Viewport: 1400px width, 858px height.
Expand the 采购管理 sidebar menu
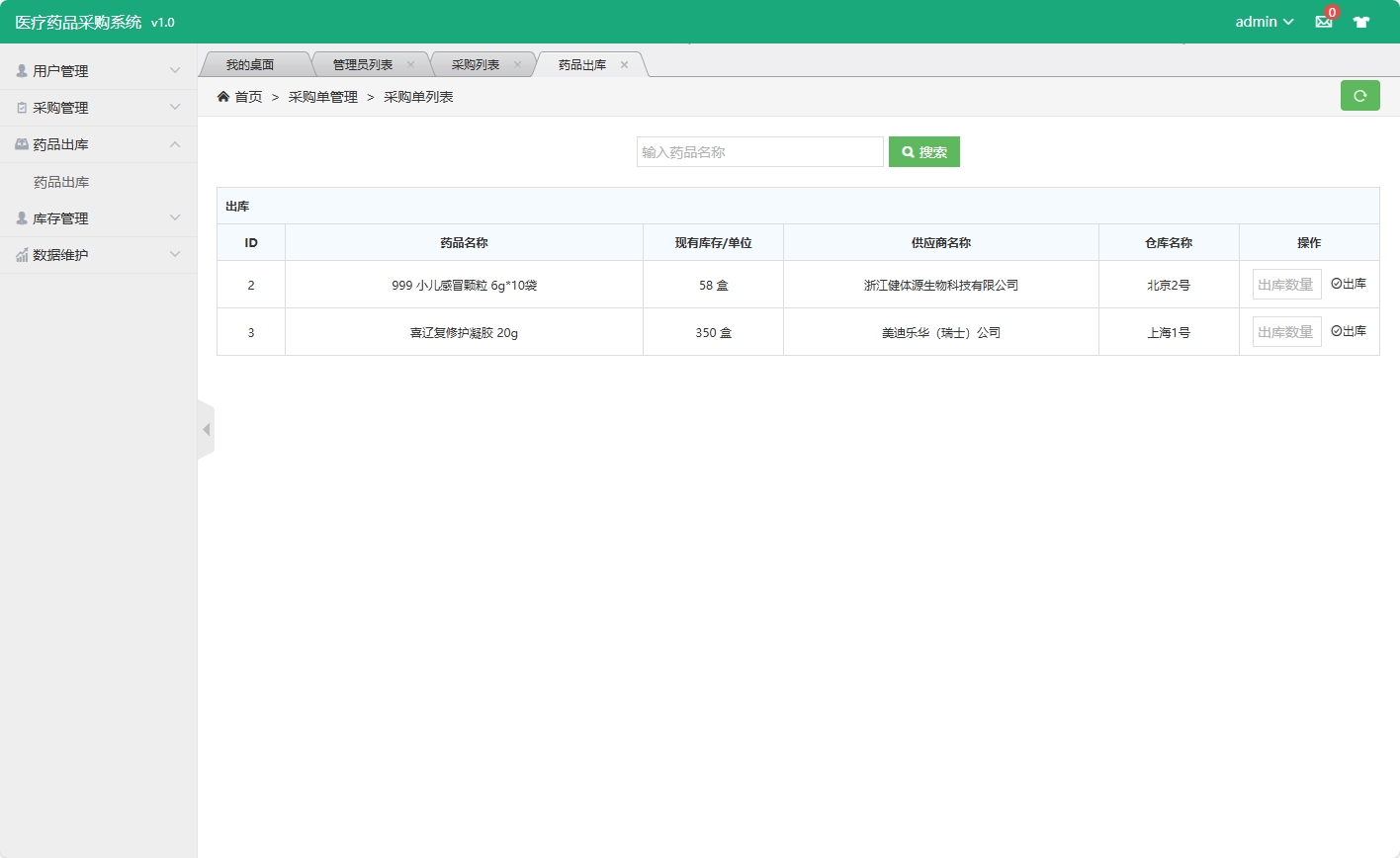point(98,108)
